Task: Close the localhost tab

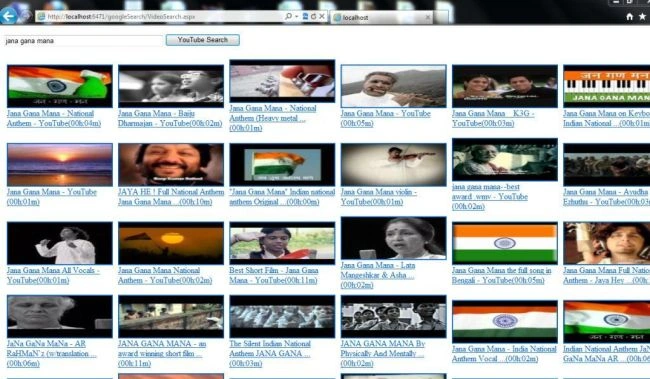Action: coord(428,17)
